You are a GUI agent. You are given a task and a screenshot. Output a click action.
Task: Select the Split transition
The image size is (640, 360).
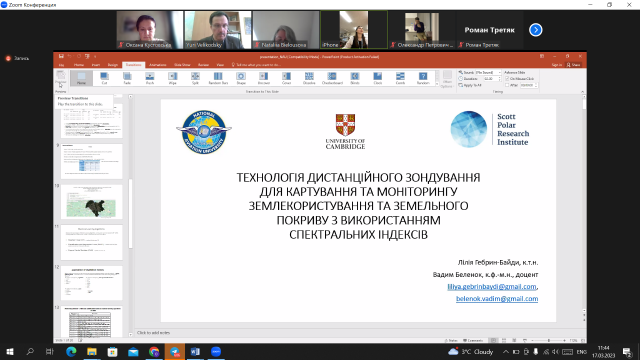point(196,78)
